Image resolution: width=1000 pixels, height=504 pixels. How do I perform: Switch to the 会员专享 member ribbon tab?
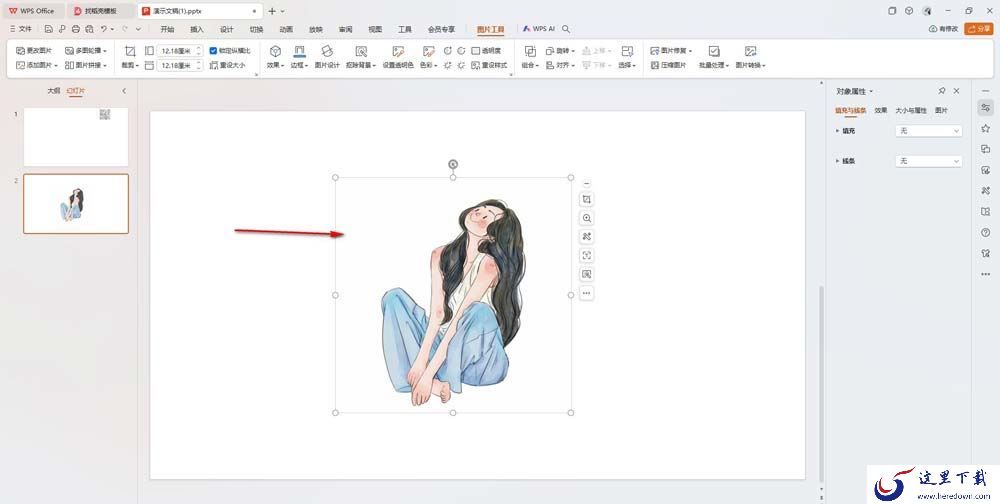pos(441,29)
